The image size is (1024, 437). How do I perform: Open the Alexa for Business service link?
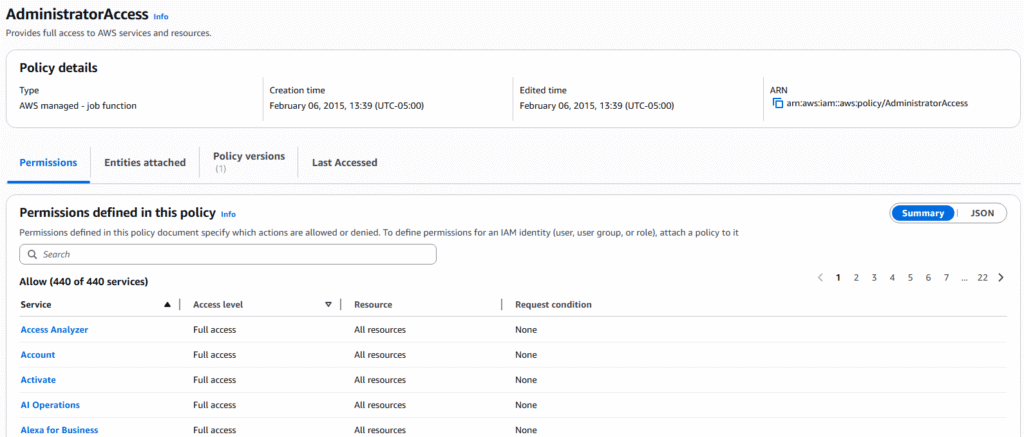[59, 430]
